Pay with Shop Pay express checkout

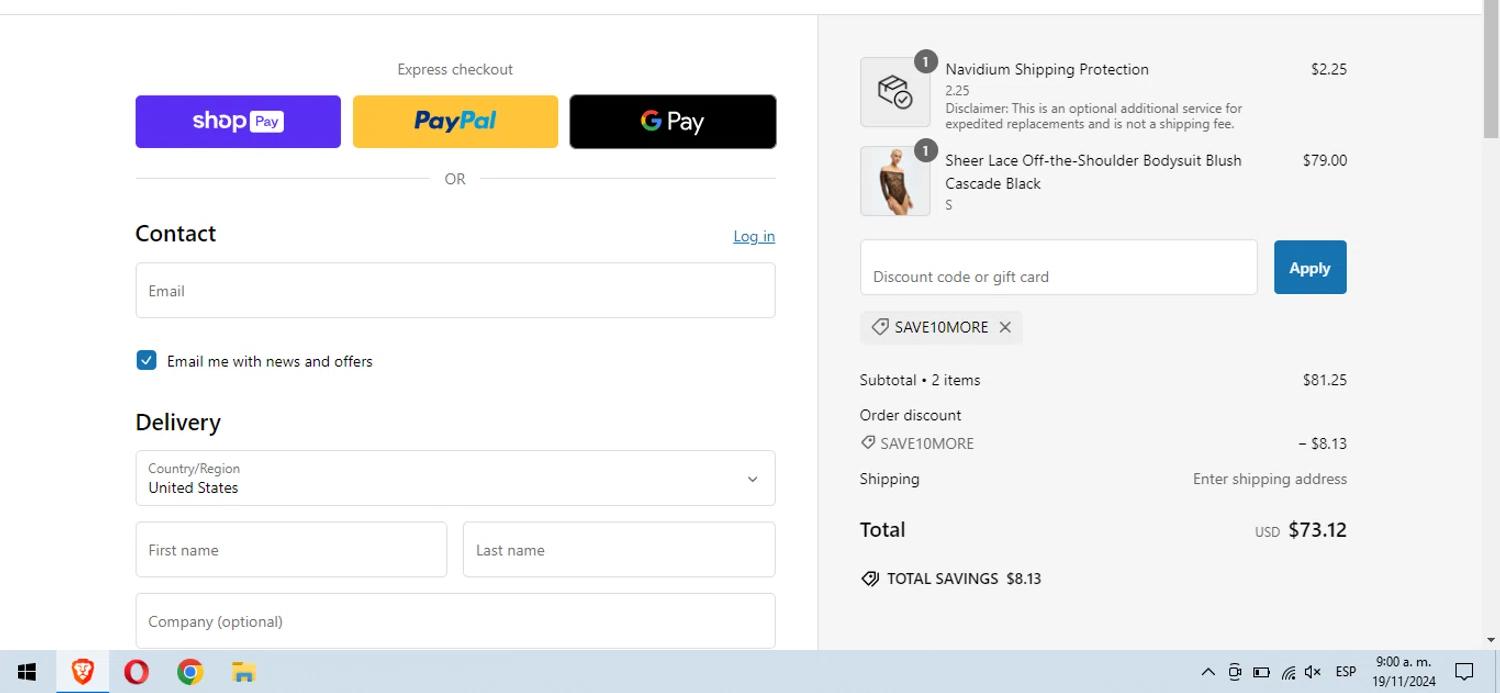pyautogui.click(x=238, y=122)
